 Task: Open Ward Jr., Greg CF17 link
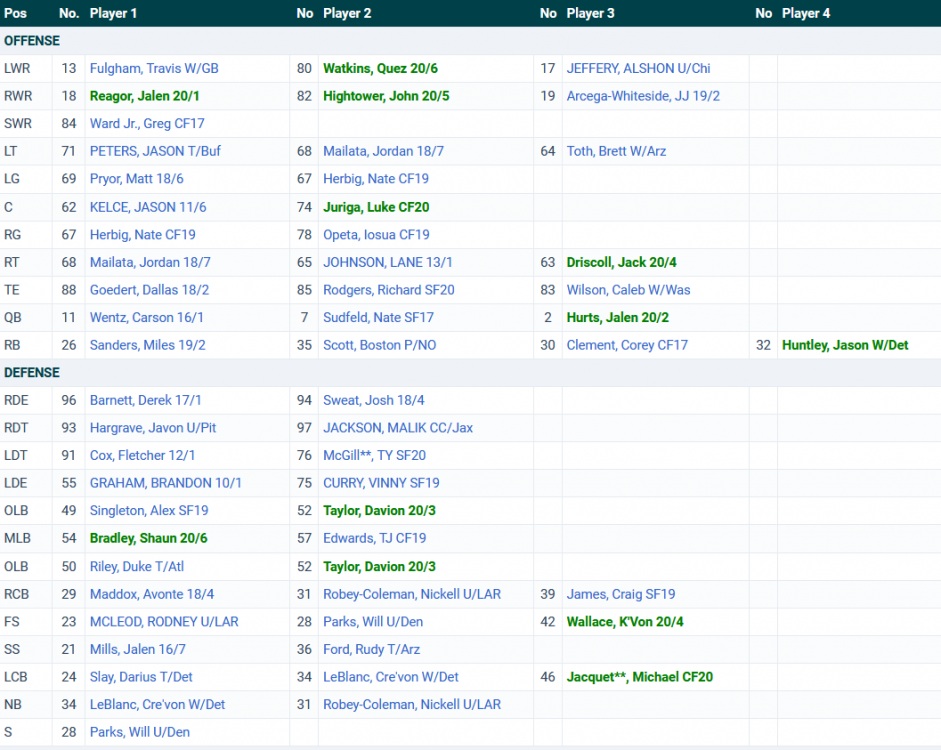[x=147, y=124]
